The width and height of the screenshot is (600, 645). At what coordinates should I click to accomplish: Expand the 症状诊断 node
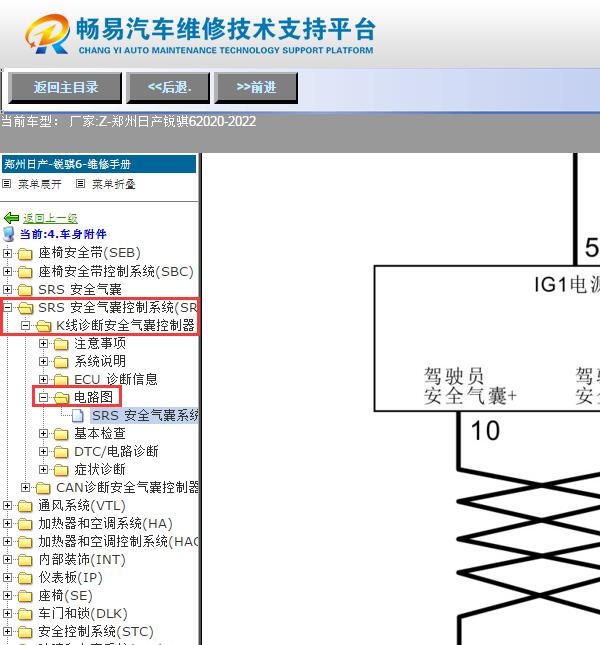point(43,469)
